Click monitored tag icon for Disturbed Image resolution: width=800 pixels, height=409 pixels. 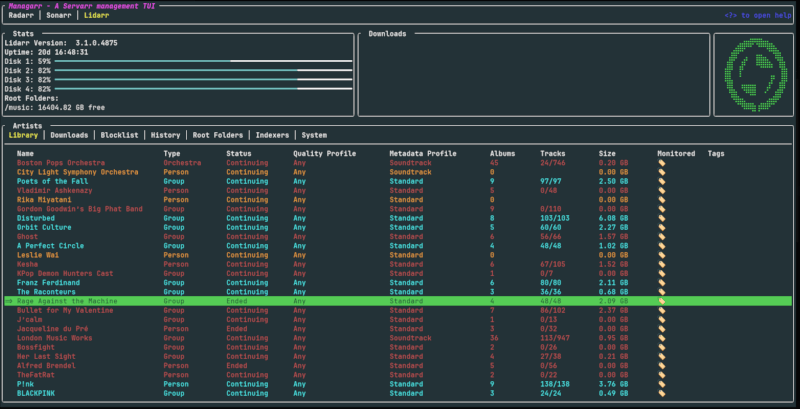[661, 217]
